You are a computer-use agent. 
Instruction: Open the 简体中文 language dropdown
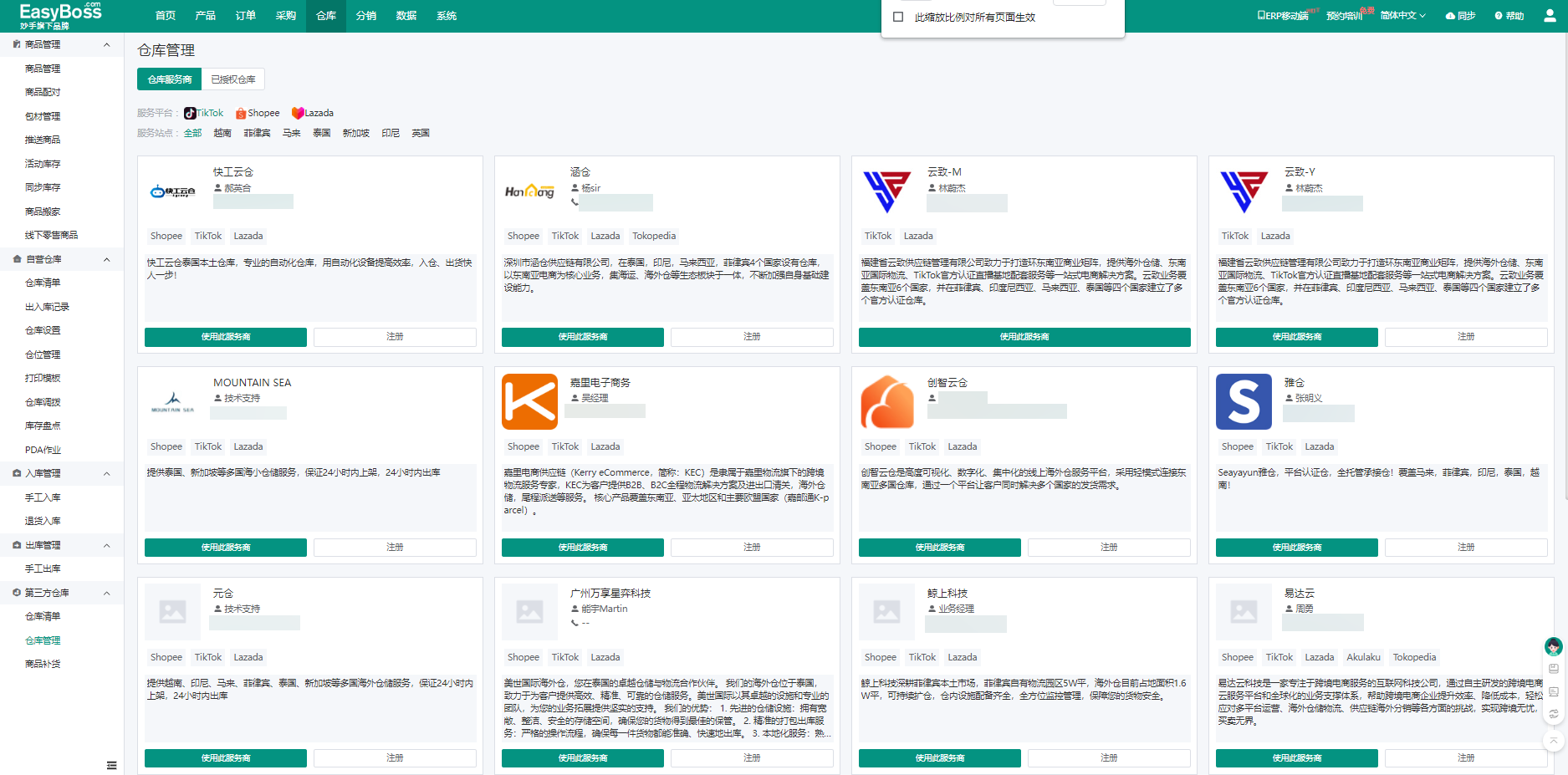[x=1402, y=16]
